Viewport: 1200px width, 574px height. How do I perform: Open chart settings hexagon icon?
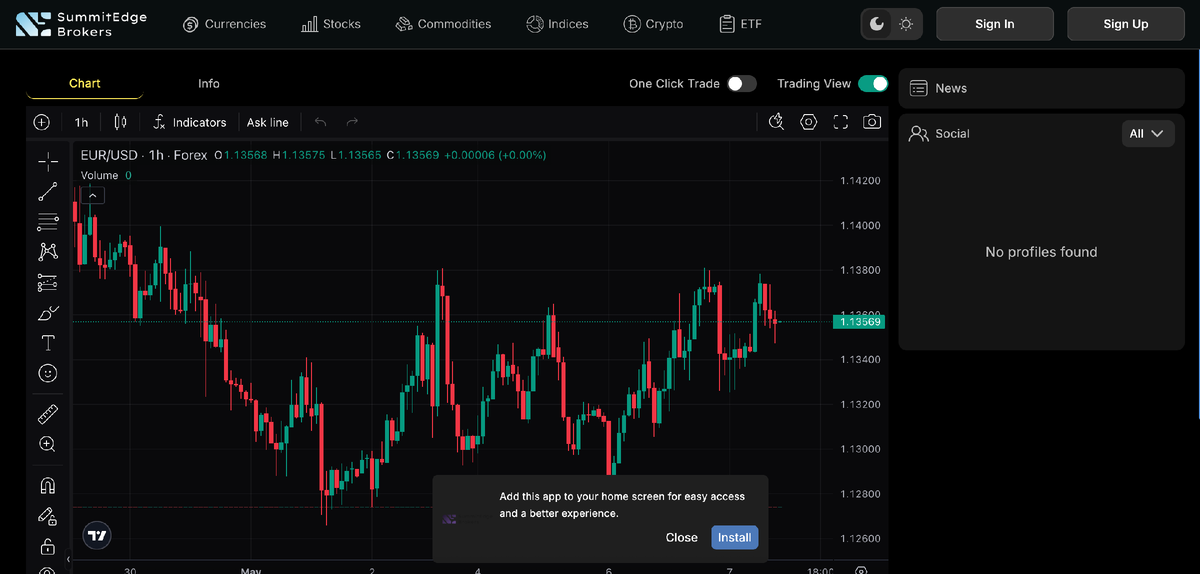pyautogui.click(x=808, y=122)
